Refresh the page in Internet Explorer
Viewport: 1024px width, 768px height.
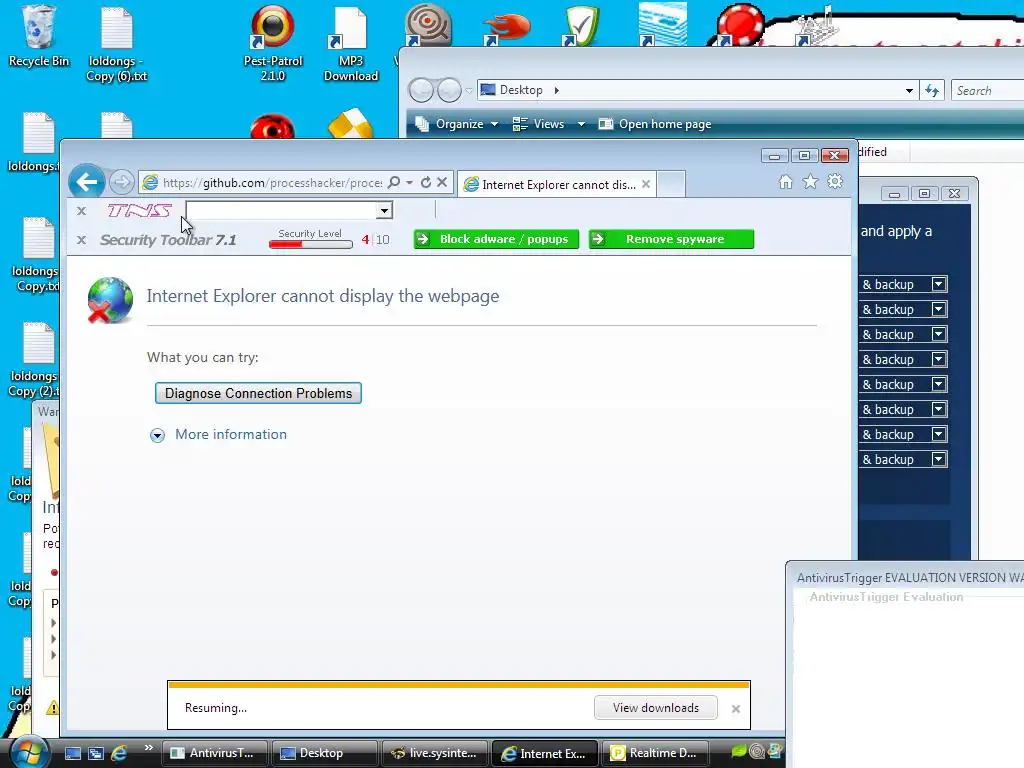[x=426, y=183]
